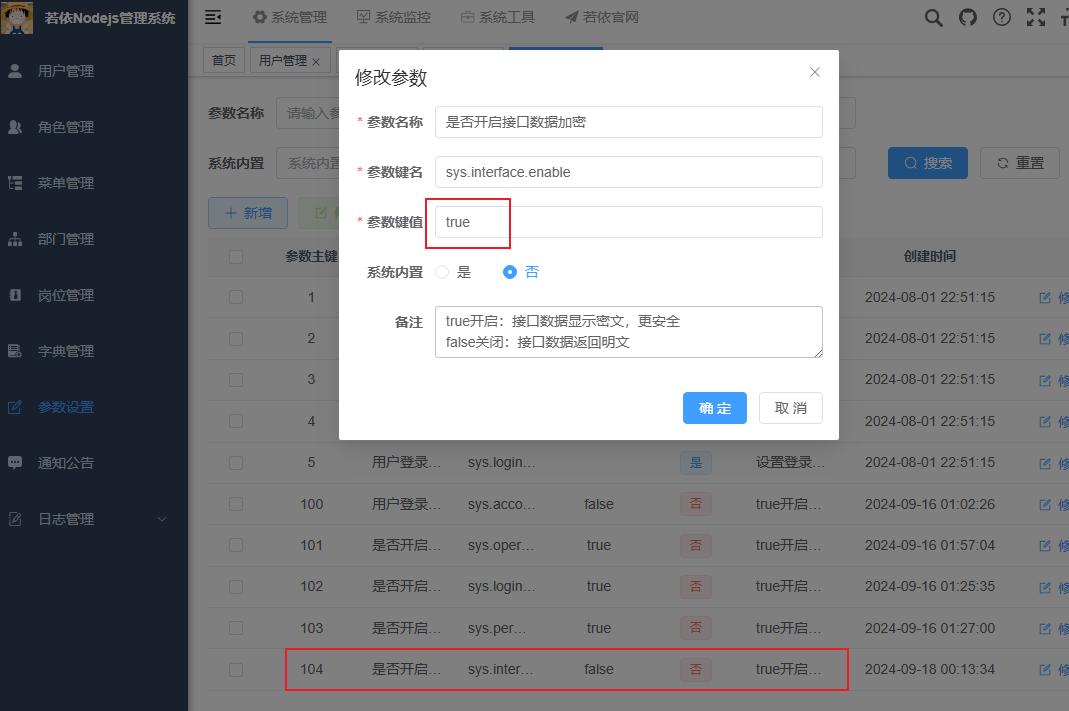Select the search magnifier icon in header
This screenshot has width=1069, height=711.
click(933, 17)
